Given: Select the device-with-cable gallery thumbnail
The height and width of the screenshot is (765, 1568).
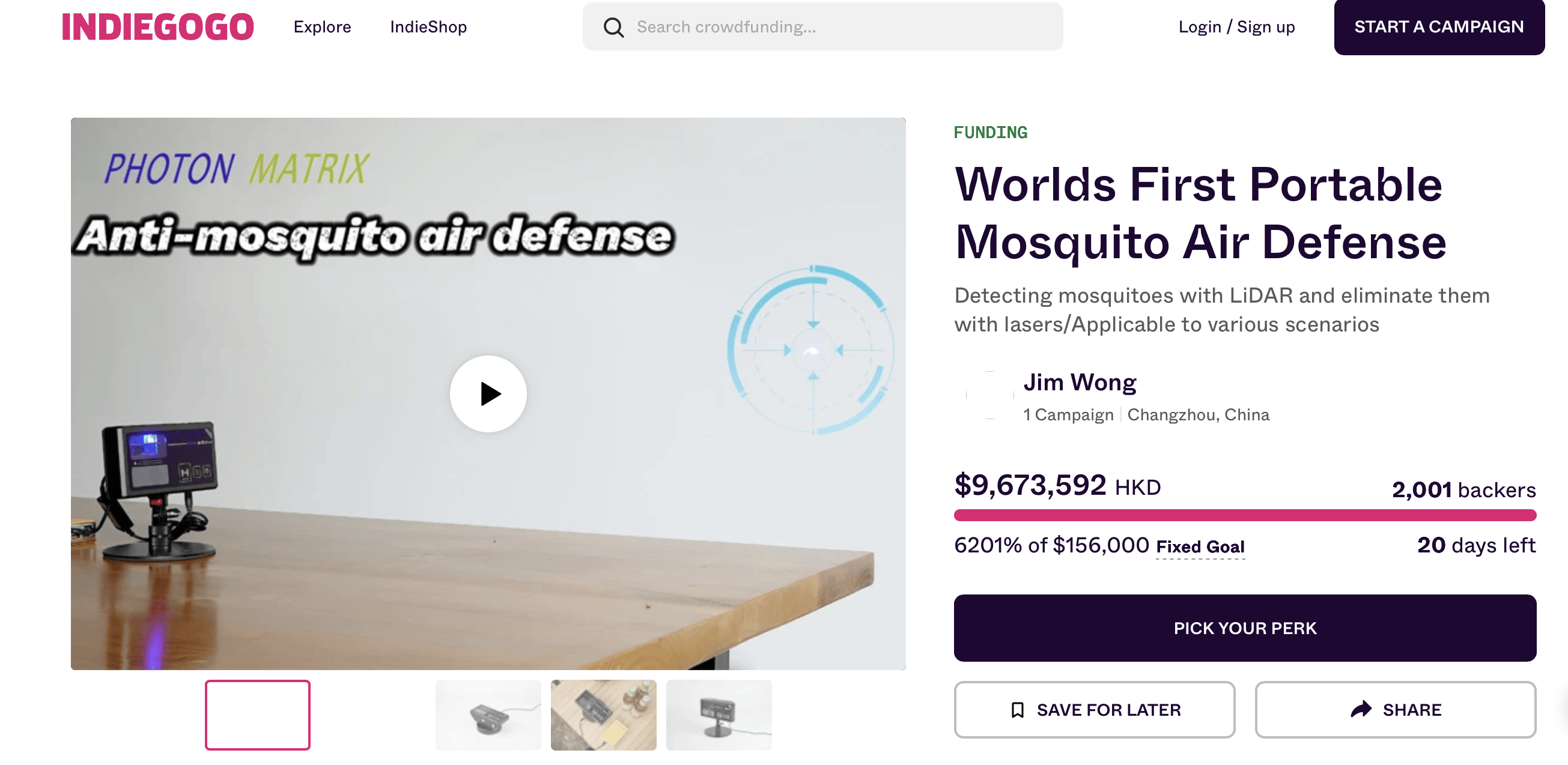Looking at the screenshot, I should pyautogui.click(x=488, y=715).
